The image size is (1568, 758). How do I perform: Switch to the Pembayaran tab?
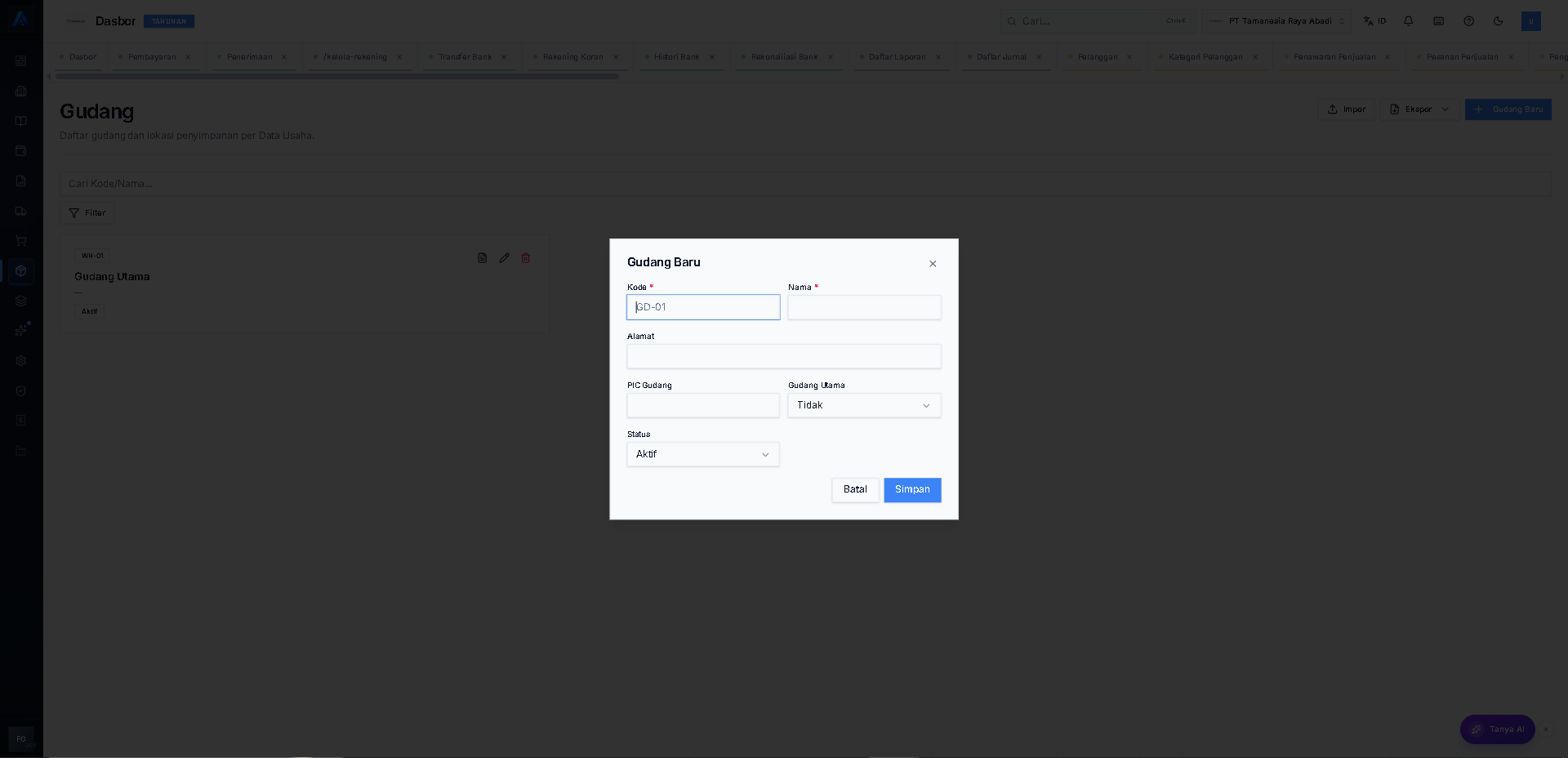coord(152,57)
